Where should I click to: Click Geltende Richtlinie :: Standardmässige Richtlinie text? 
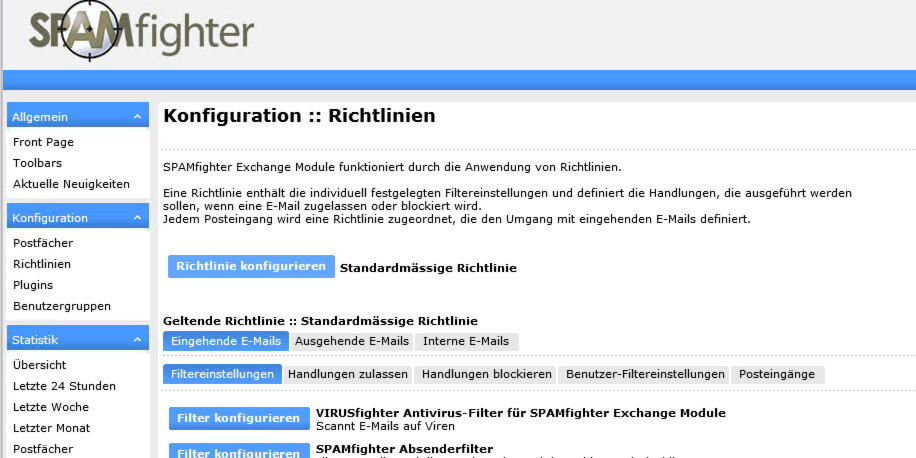(x=320, y=321)
